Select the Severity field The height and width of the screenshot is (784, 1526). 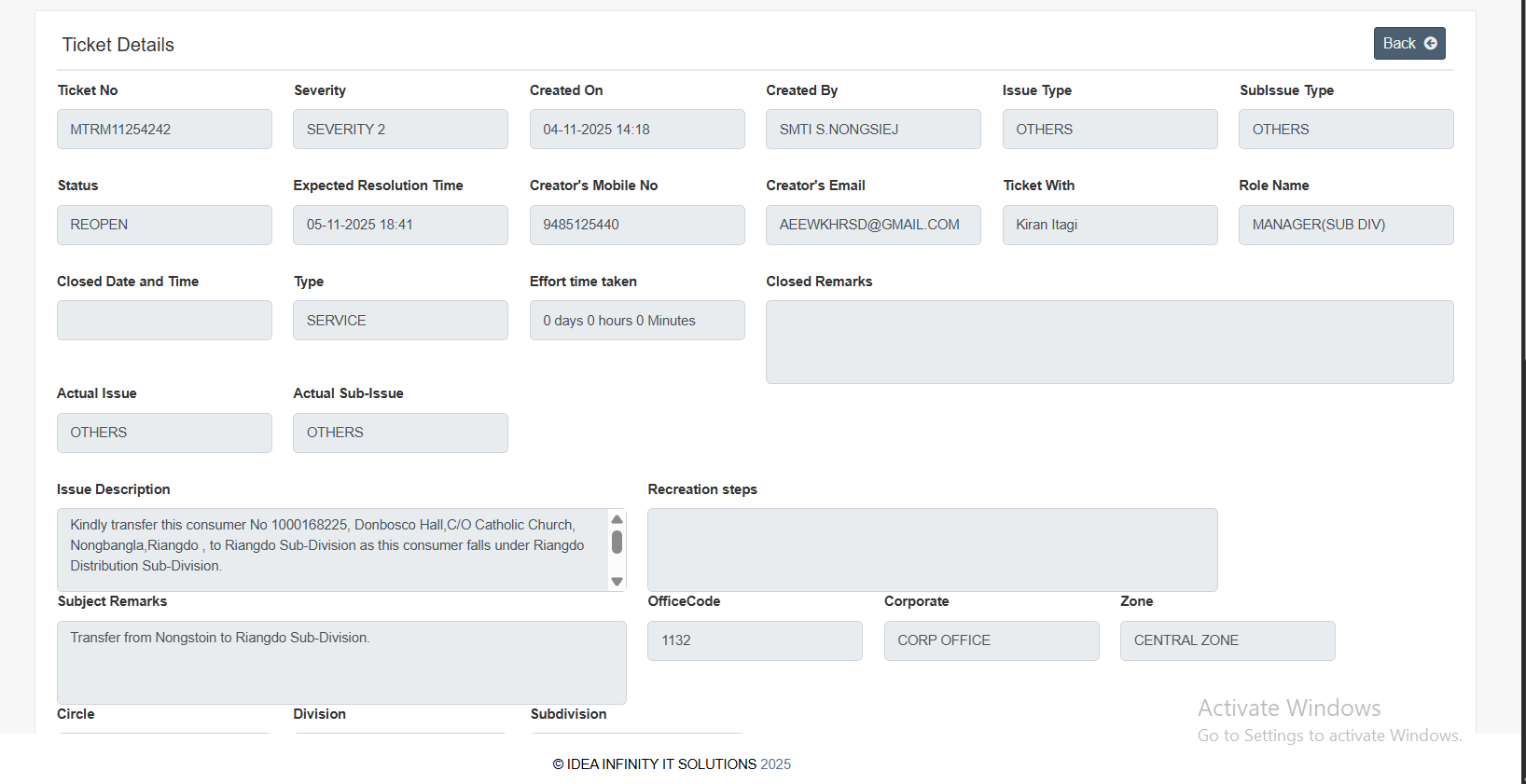point(400,130)
